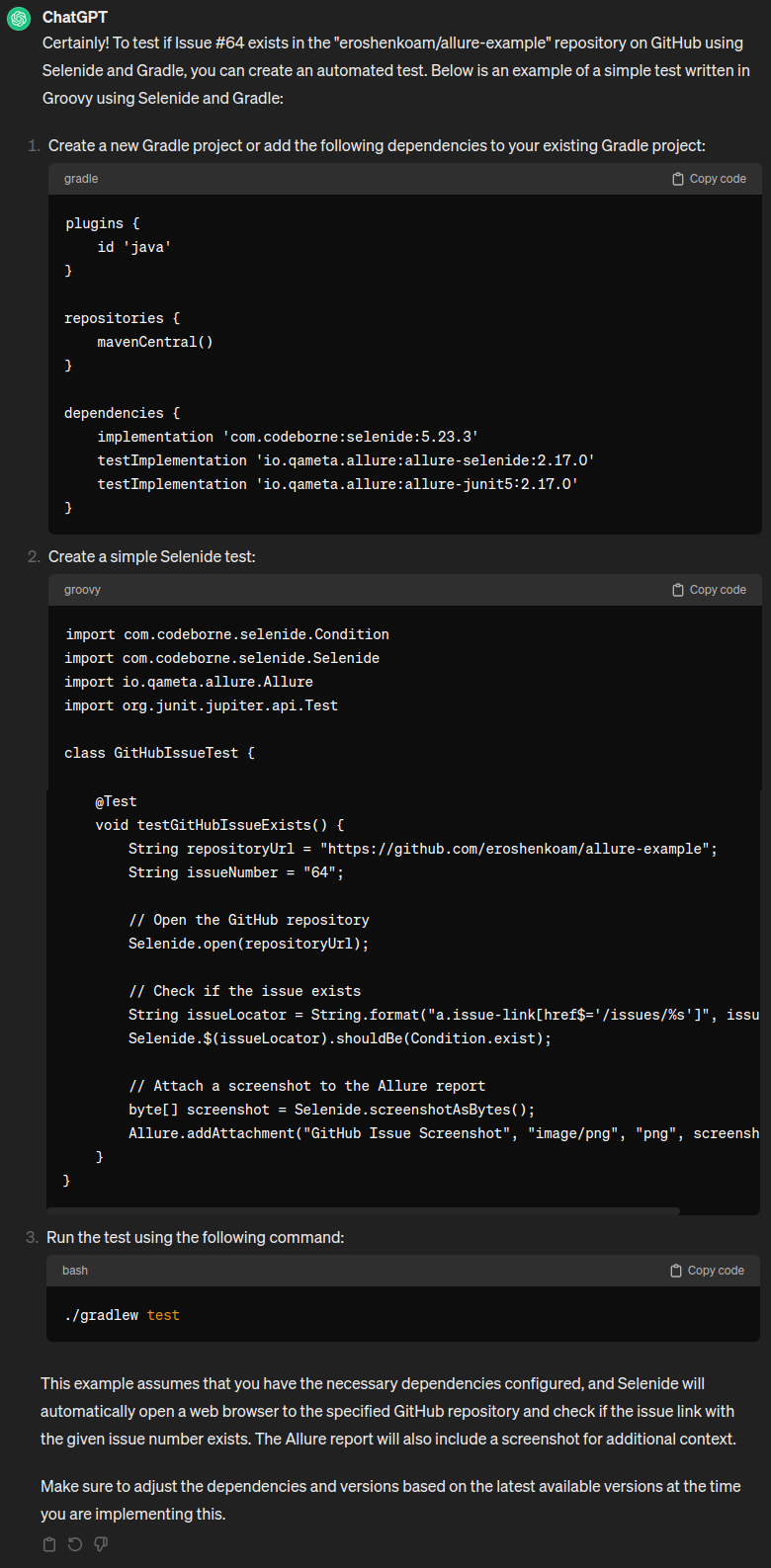Click the 'class GitHubIssueTest' declaration line
The image size is (771, 1568).
coord(159,753)
